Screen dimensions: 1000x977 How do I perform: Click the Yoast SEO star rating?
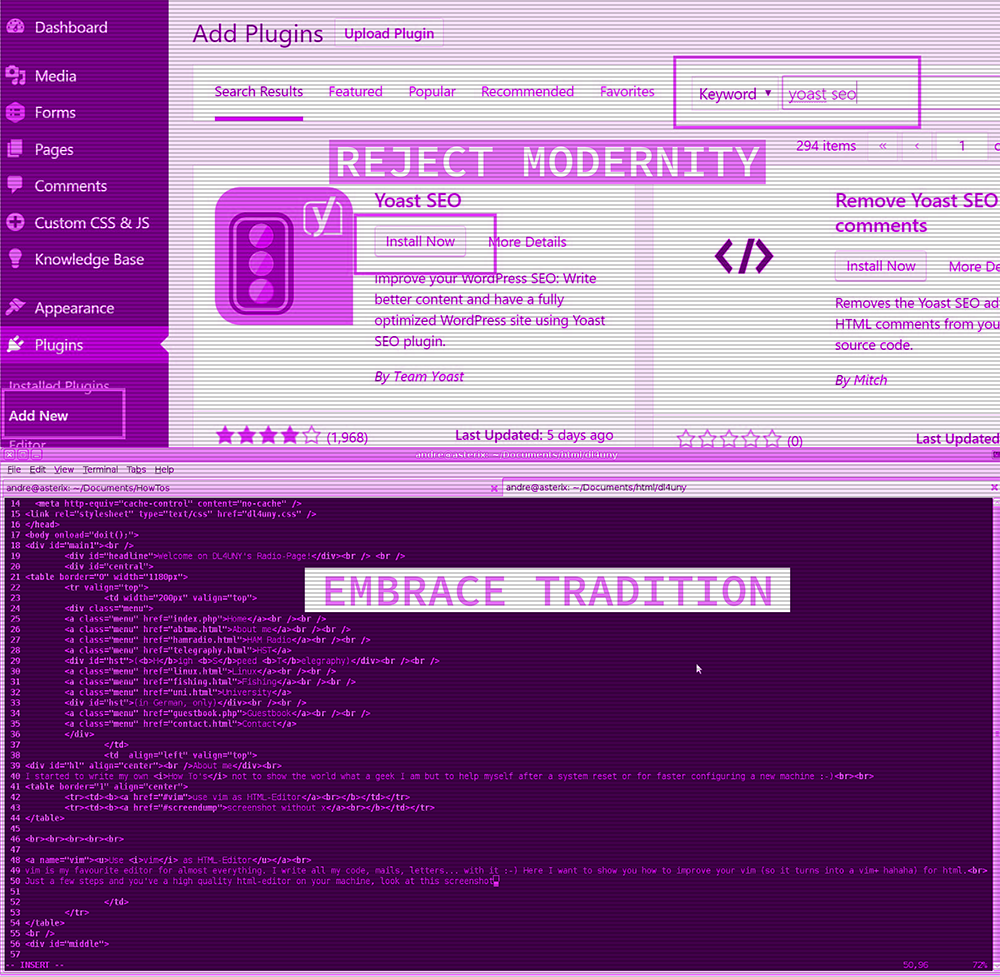pos(268,436)
